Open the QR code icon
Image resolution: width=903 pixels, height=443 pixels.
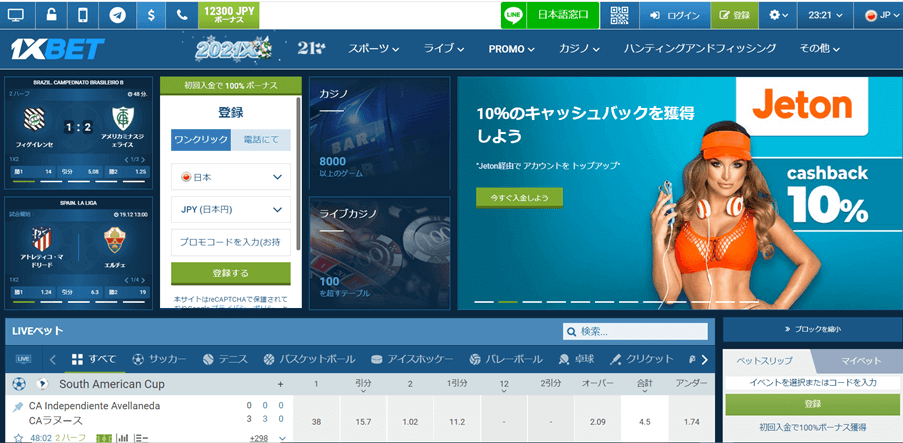pos(619,15)
